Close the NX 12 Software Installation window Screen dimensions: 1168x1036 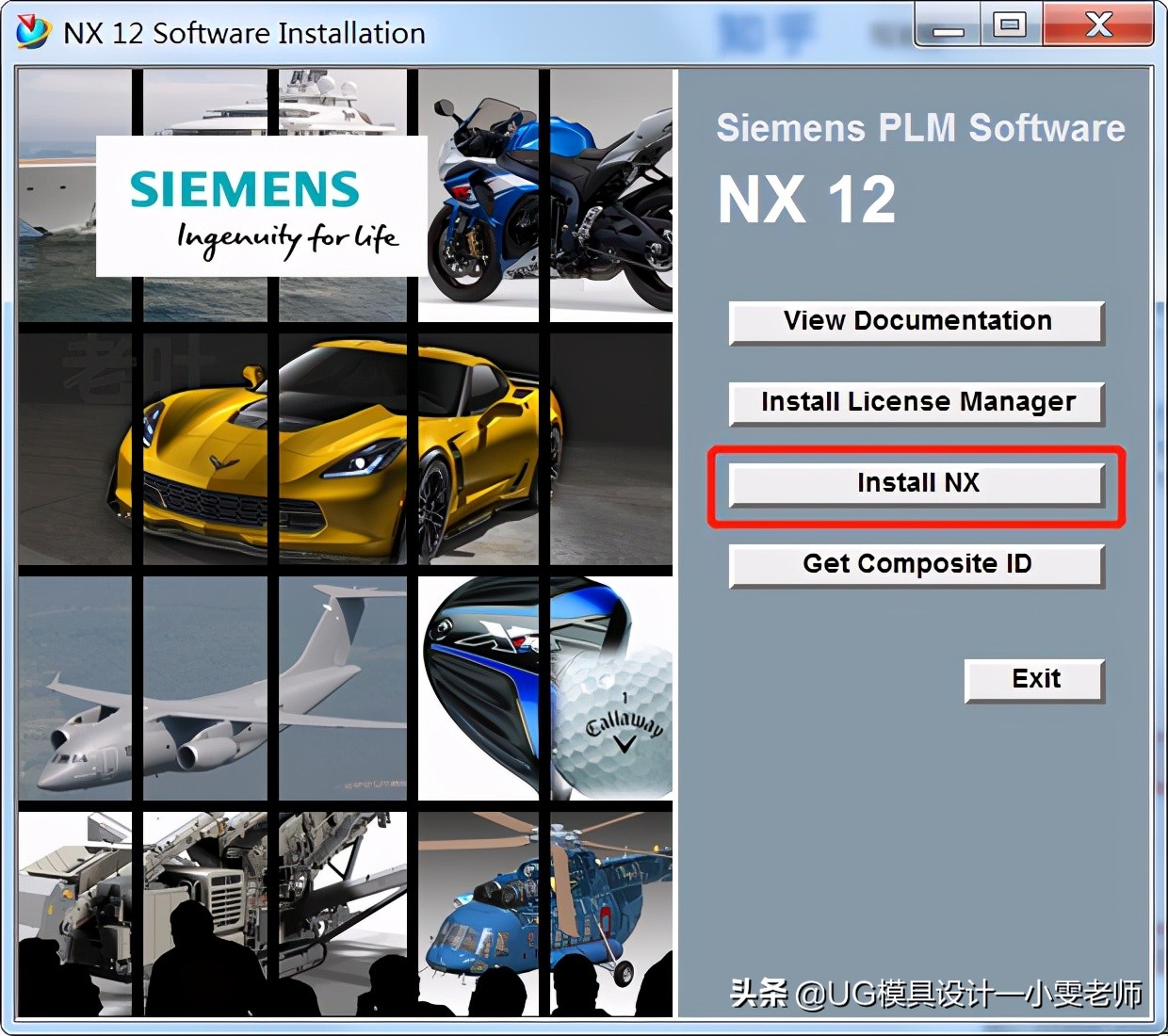pos(1098,25)
